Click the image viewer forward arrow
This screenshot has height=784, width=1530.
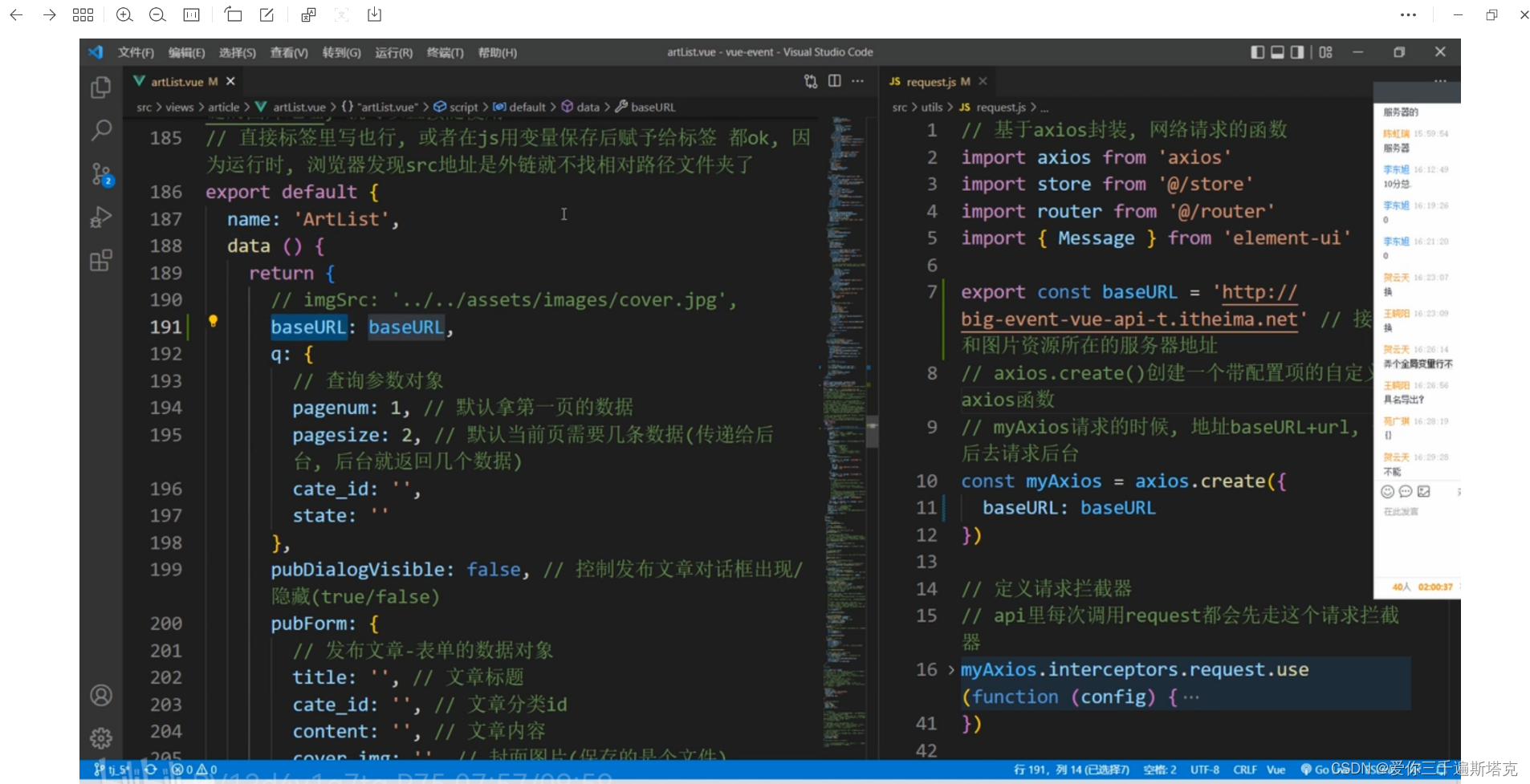pos(49,14)
